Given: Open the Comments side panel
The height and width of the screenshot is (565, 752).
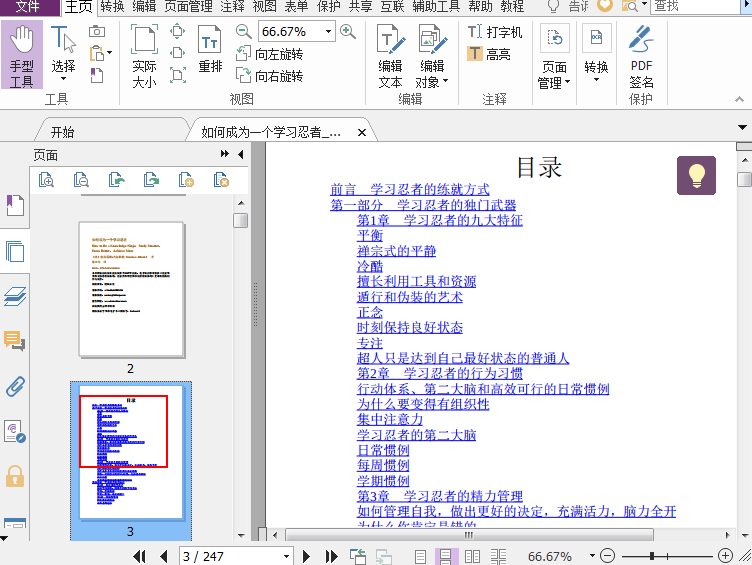Looking at the screenshot, I should click(x=14, y=341).
